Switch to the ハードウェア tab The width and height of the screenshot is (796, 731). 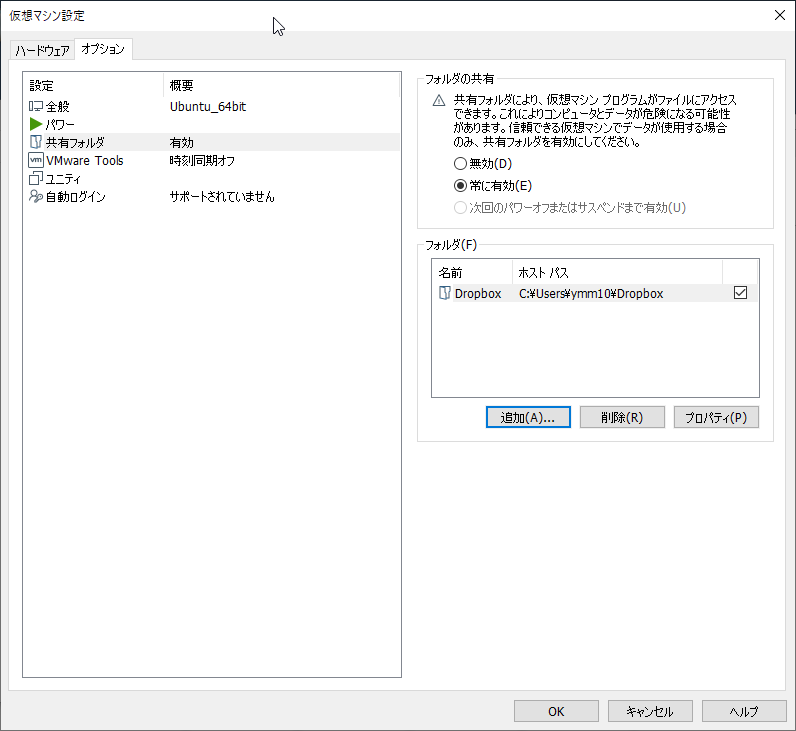coord(42,50)
